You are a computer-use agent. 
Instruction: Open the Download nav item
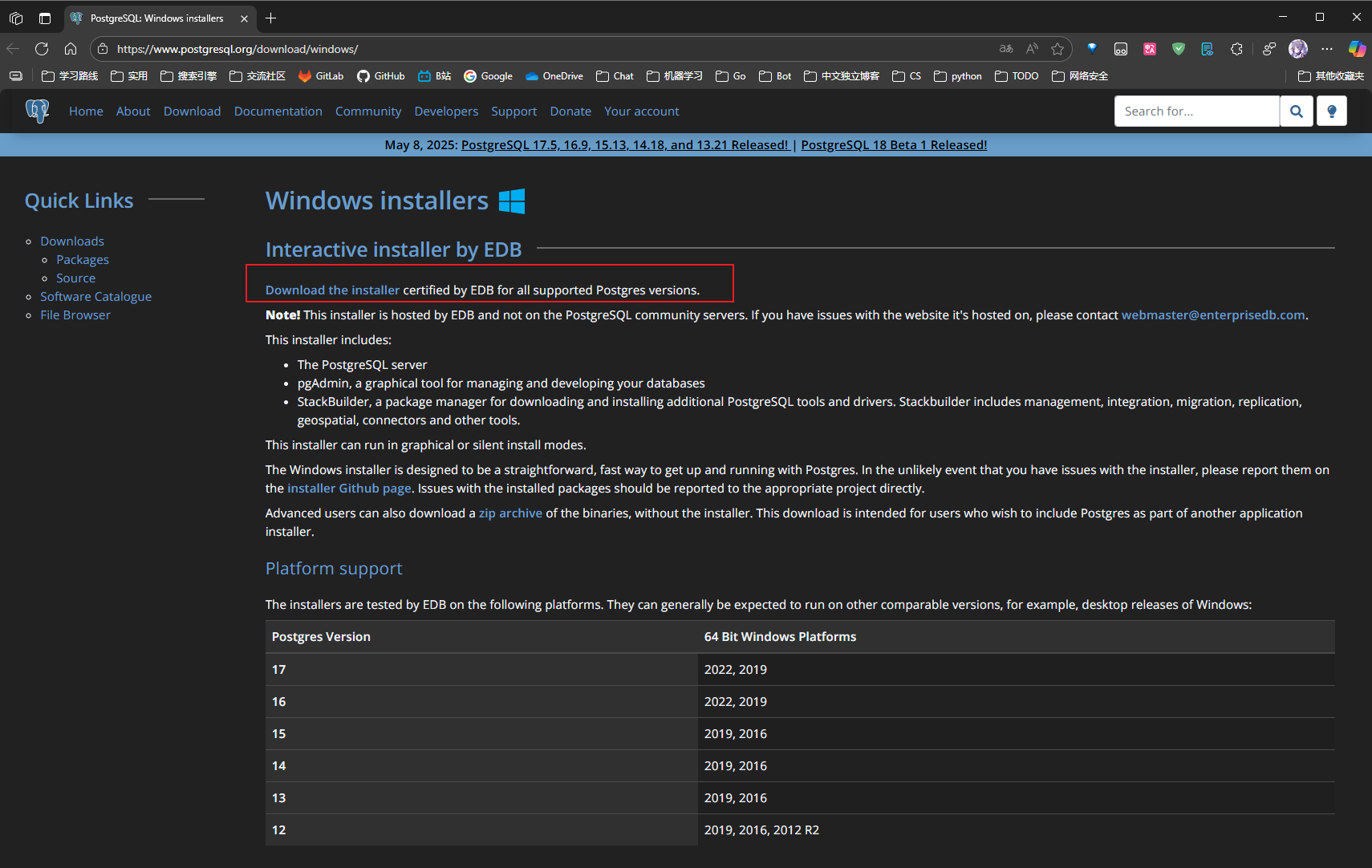[192, 112]
